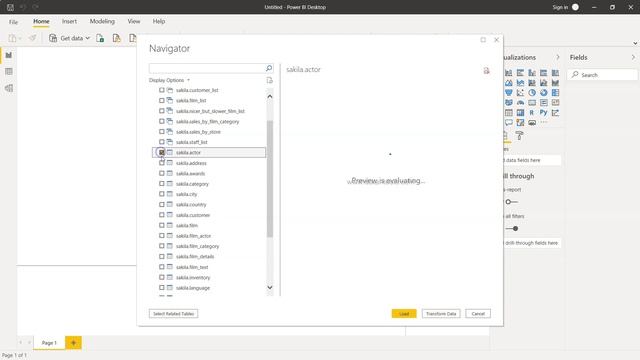Select the scatter chart visualization
This screenshot has height=360, width=640.
[x=520, y=93]
